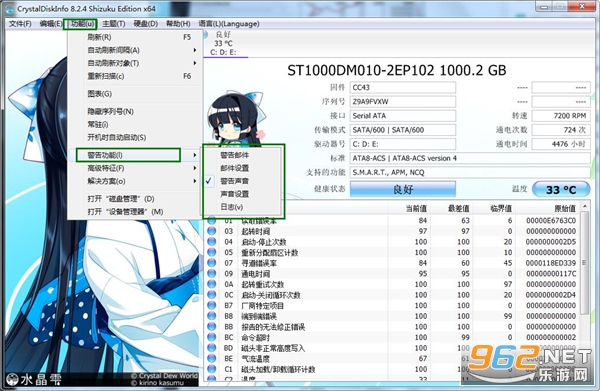Click the blue status orb for attribute 0C

point(212,295)
